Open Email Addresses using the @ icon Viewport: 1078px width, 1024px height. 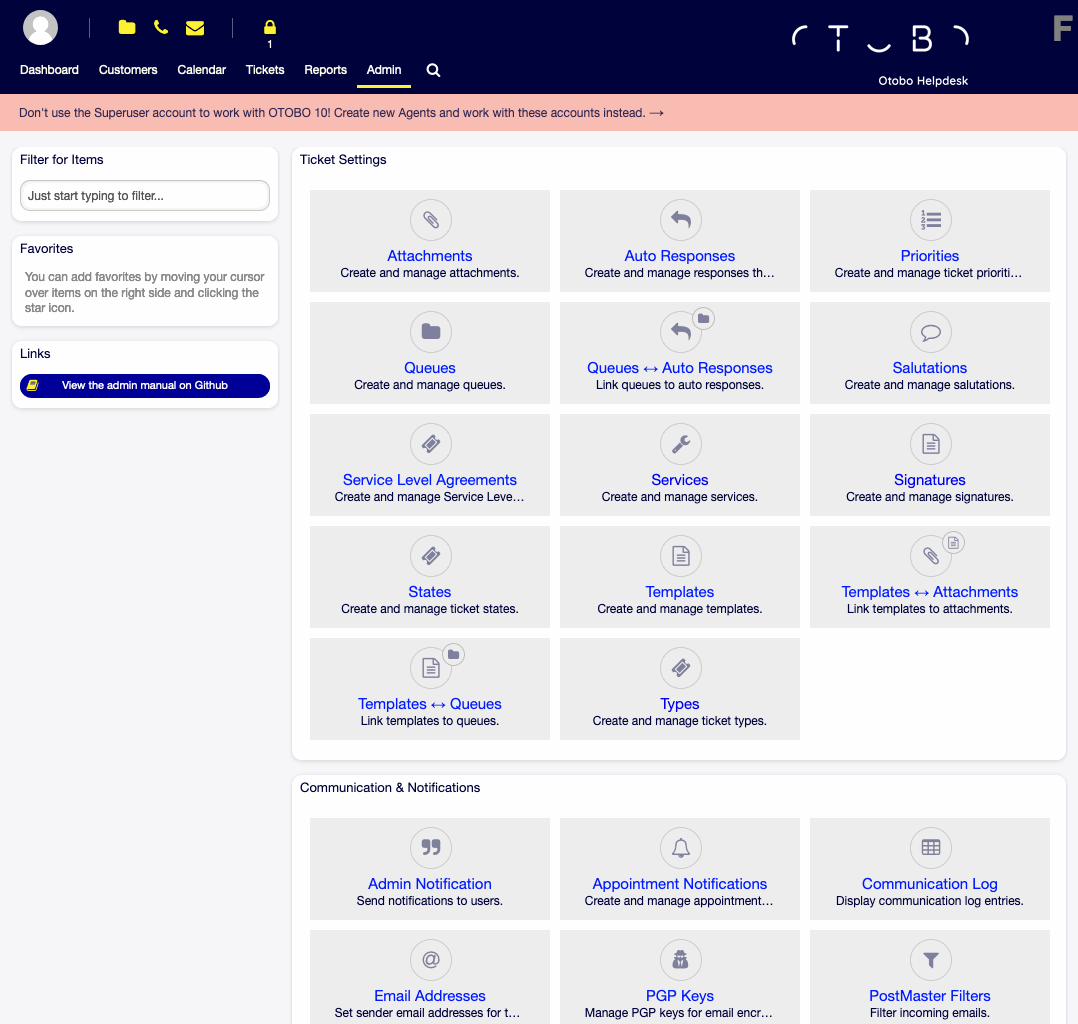point(430,960)
